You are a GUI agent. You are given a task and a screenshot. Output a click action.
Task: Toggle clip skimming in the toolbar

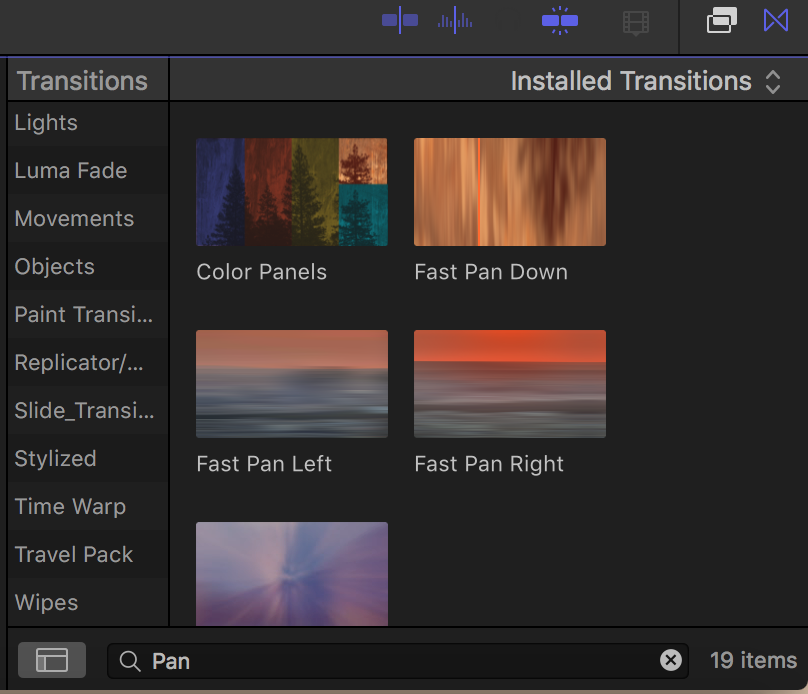click(x=399, y=20)
